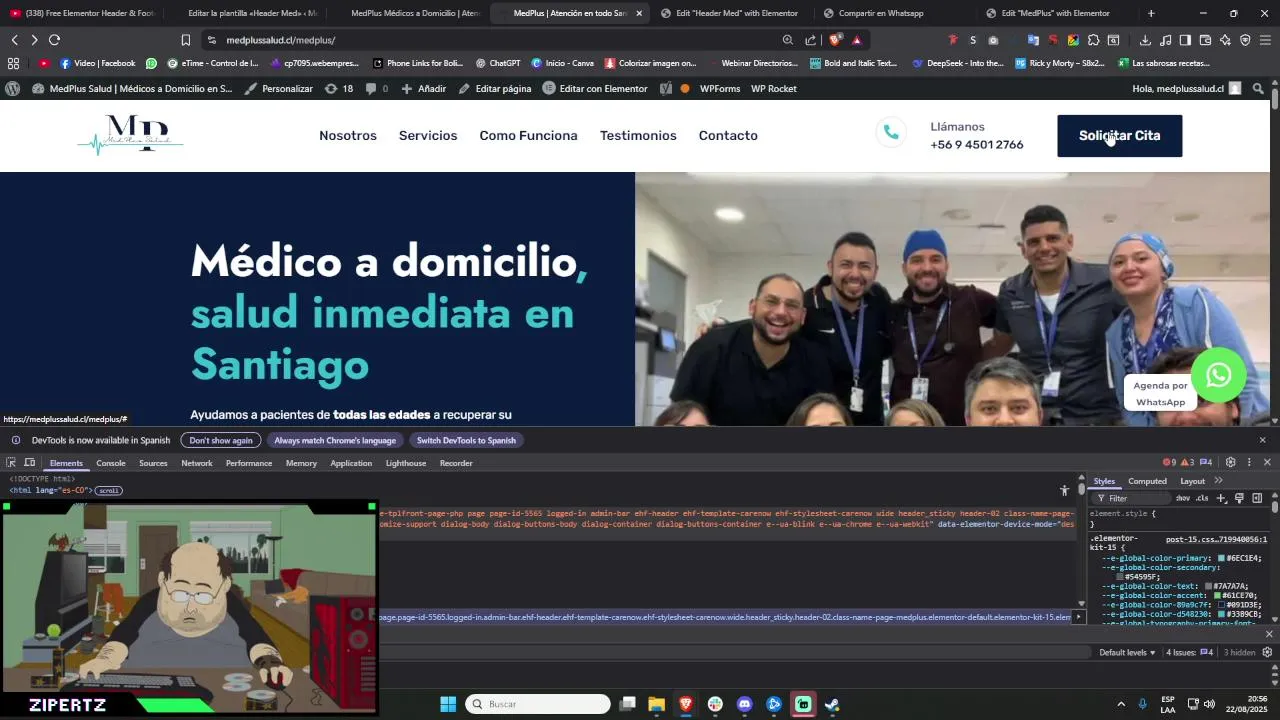Click the Windows taskbar Buscar search box

click(x=538, y=704)
